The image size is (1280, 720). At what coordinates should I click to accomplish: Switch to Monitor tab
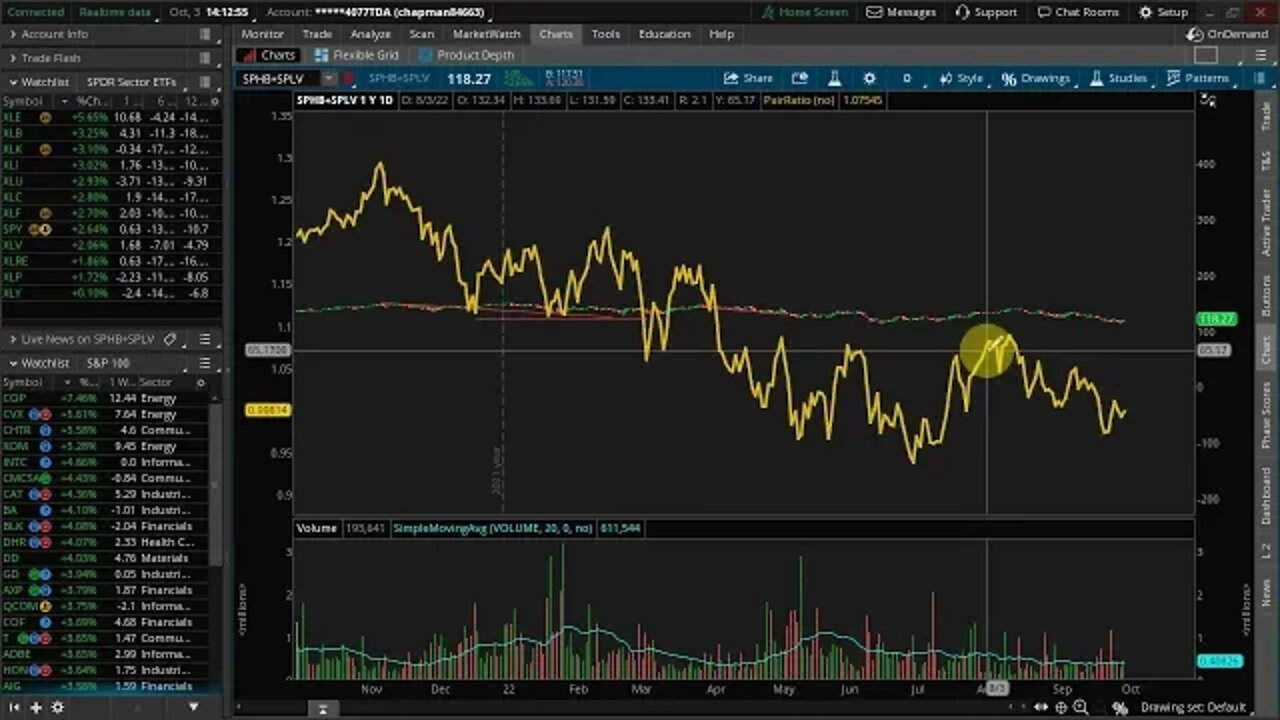click(262, 34)
